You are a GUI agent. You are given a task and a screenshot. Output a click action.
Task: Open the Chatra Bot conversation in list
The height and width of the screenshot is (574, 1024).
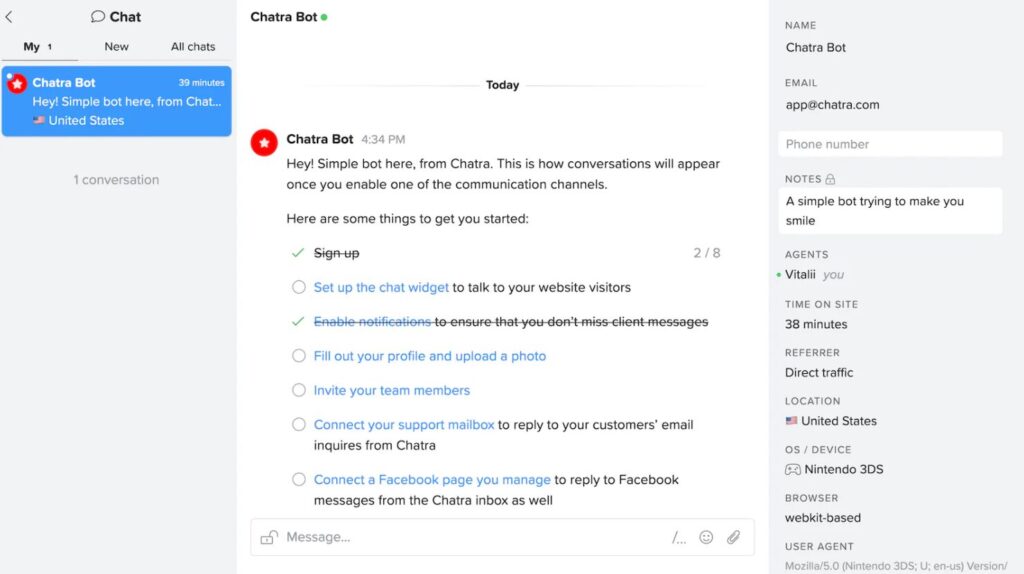point(117,101)
